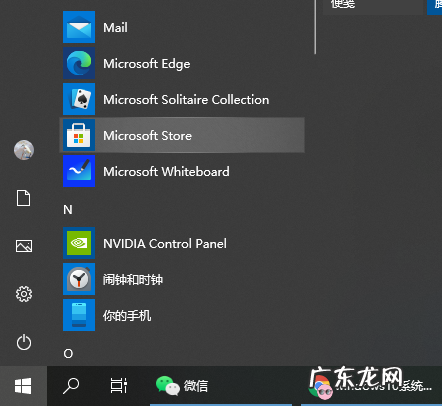
Task: Open Microsoft Solitaire Collection card icon
Action: [79, 99]
